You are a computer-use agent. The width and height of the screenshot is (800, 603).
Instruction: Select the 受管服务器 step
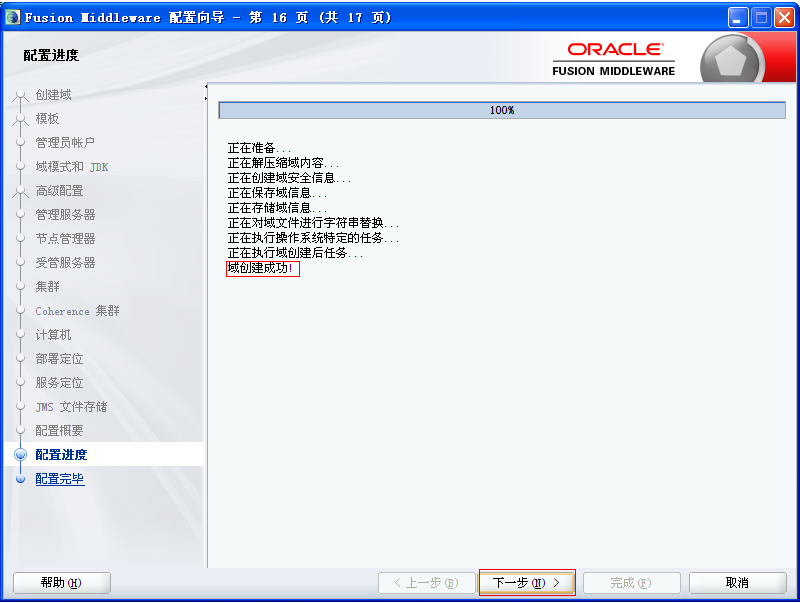click(x=65, y=262)
